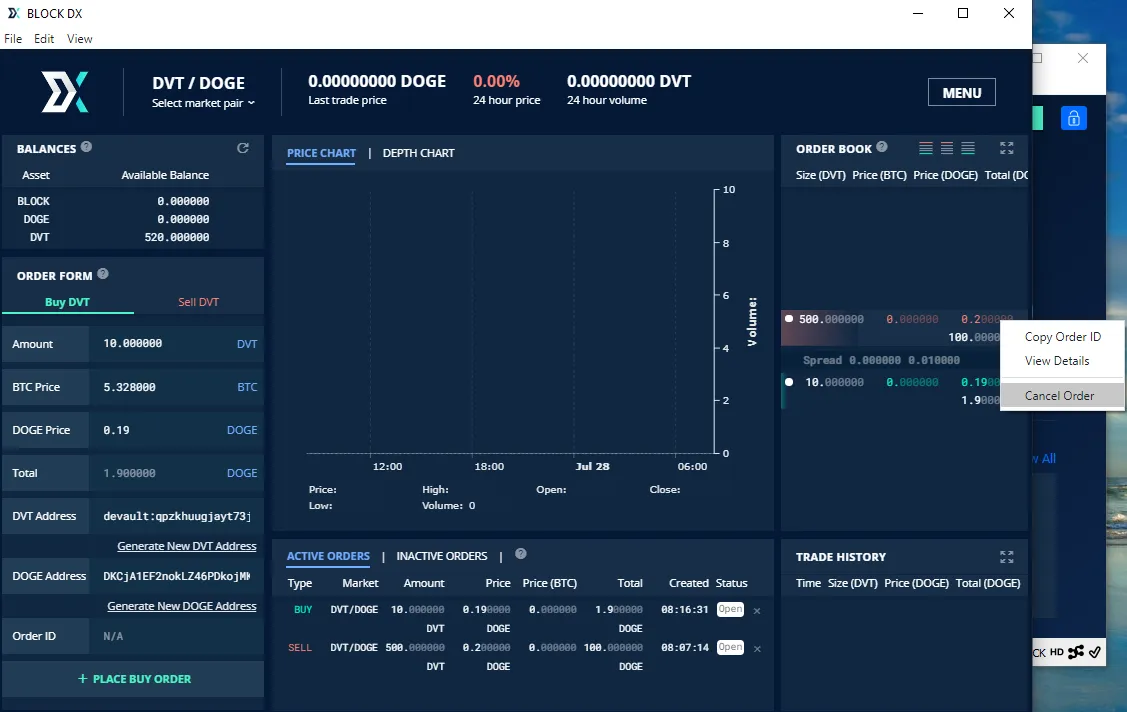Select the middle order book view icon
This screenshot has height=712, width=1127.
[947, 148]
